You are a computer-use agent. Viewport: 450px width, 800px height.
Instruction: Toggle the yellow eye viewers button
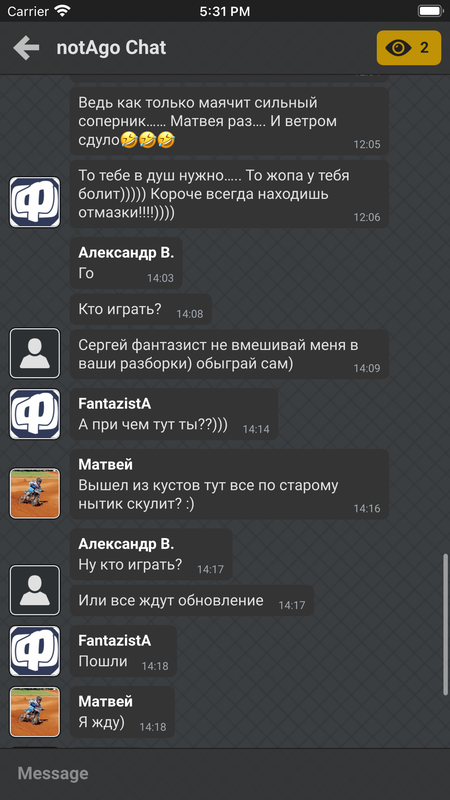coord(409,48)
